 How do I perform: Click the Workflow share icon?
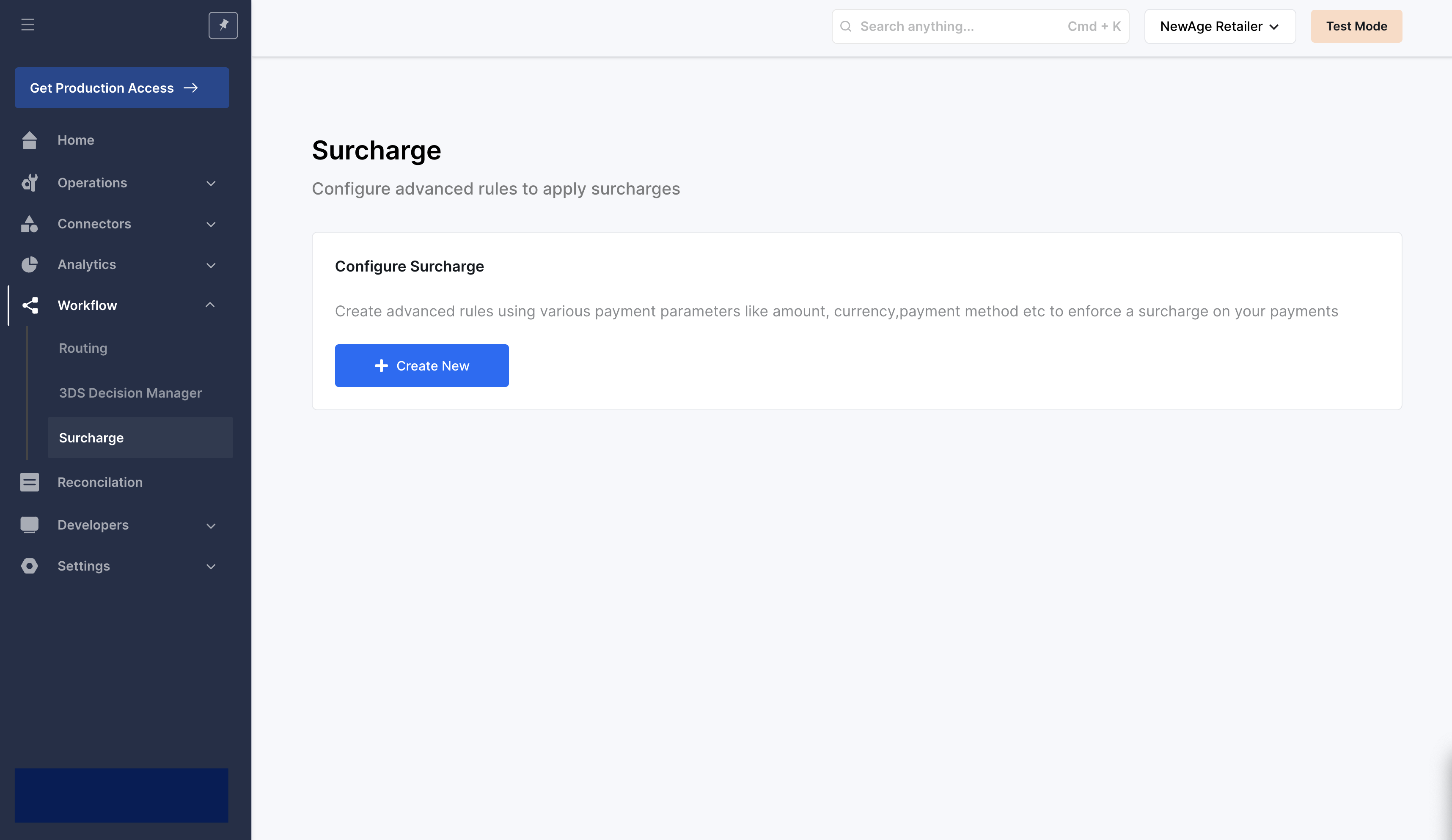pos(30,305)
